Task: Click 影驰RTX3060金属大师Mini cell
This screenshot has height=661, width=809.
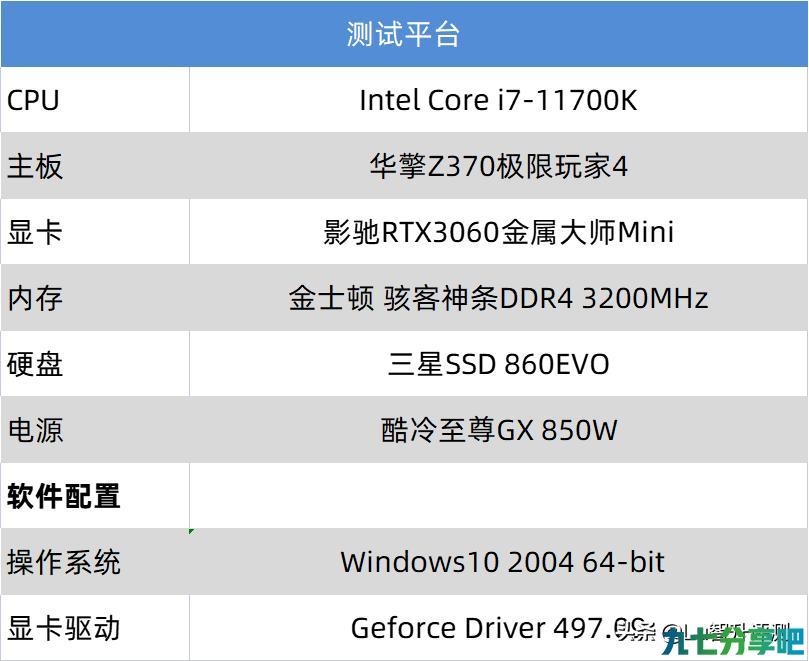Action: pos(498,232)
